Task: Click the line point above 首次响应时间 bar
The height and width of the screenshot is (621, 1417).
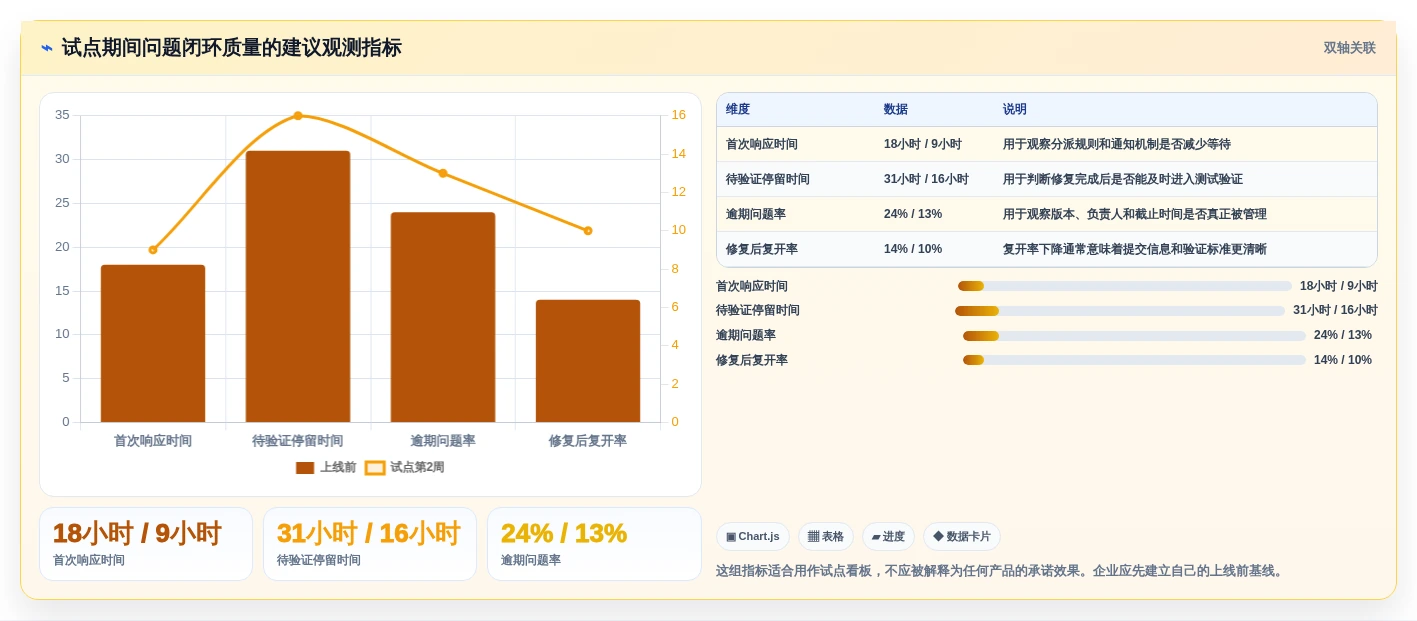Action: click(x=153, y=250)
